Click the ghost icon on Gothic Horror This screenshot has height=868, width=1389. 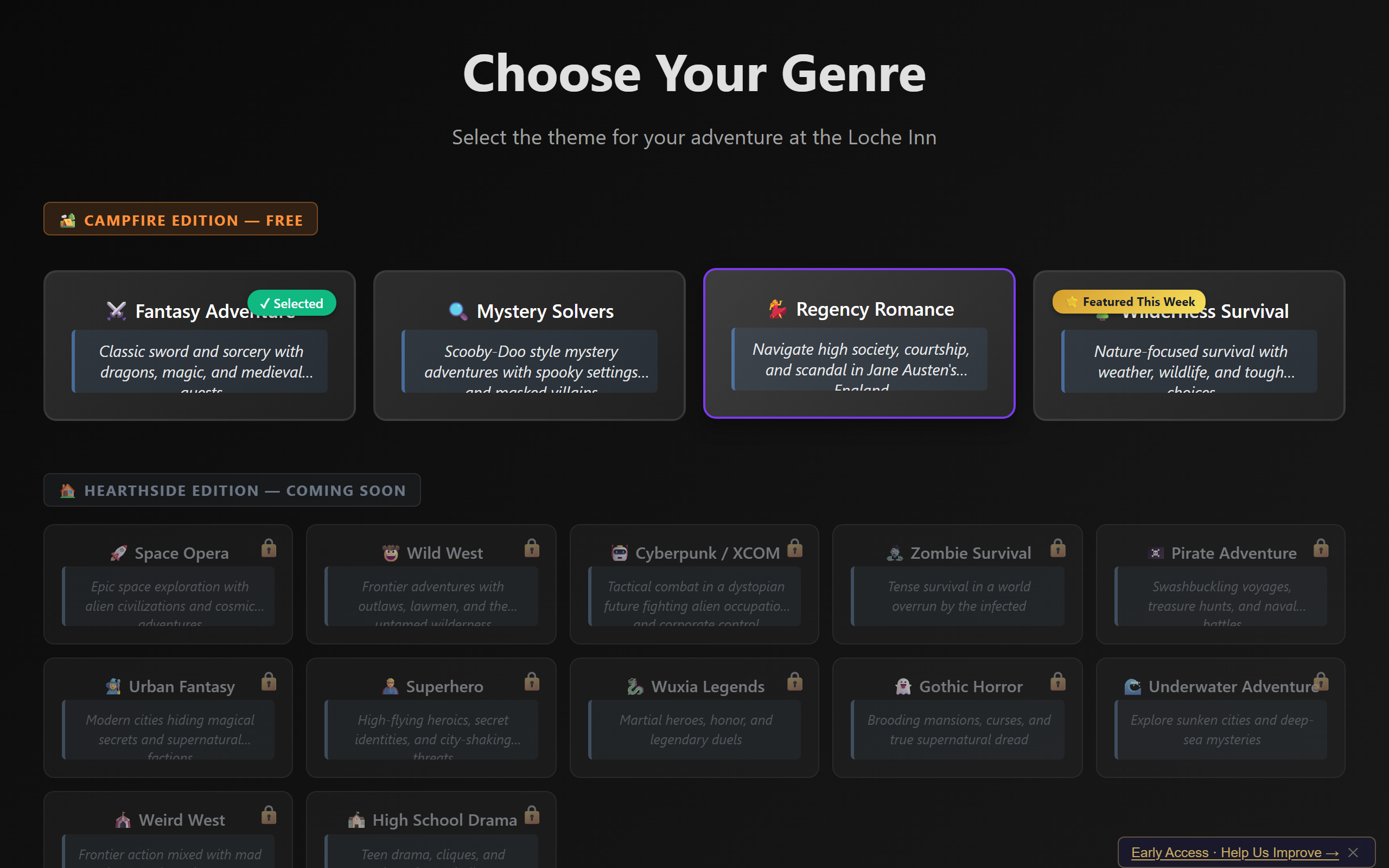(x=902, y=686)
